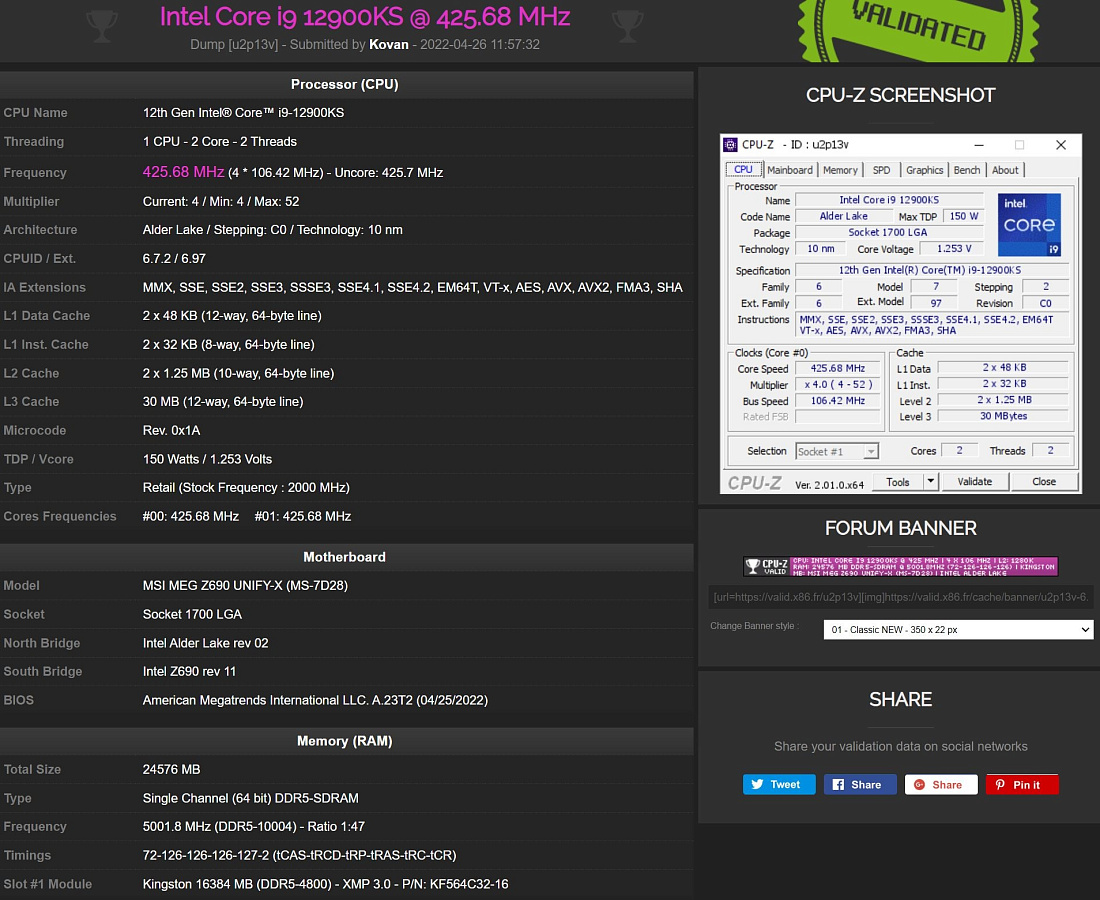
Task: Click the green VALIDATED stamp badge
Action: tap(918, 29)
